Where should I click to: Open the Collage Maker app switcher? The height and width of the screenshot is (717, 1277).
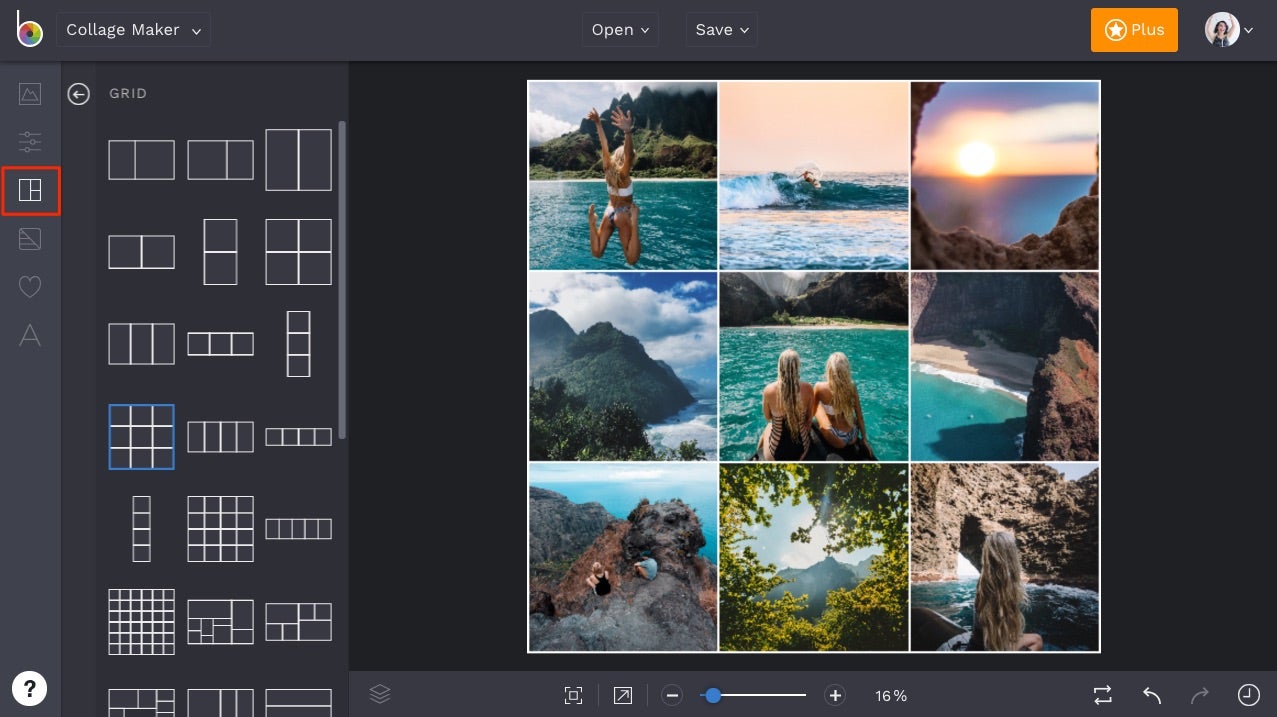(133, 29)
